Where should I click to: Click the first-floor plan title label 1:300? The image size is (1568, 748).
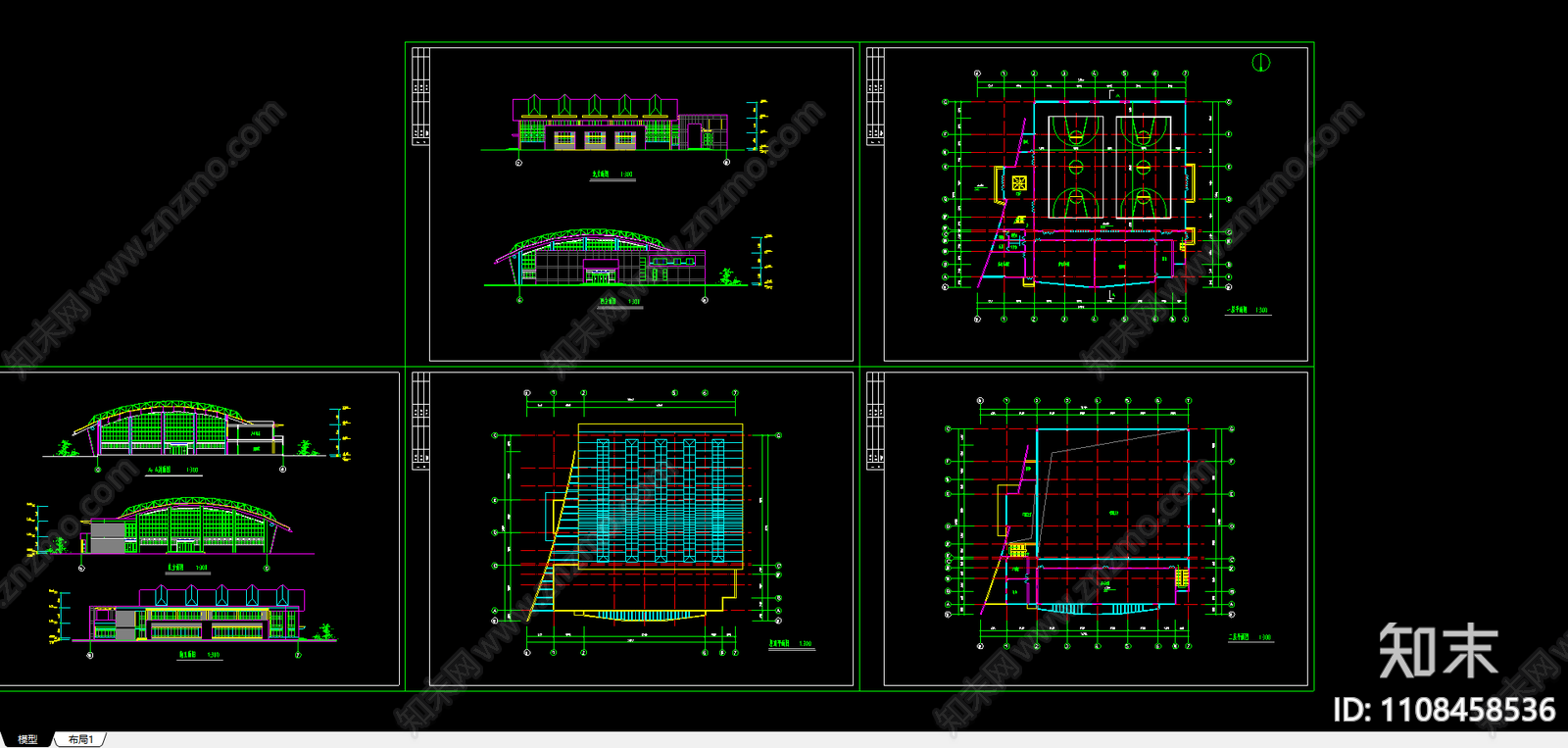coord(1248,310)
